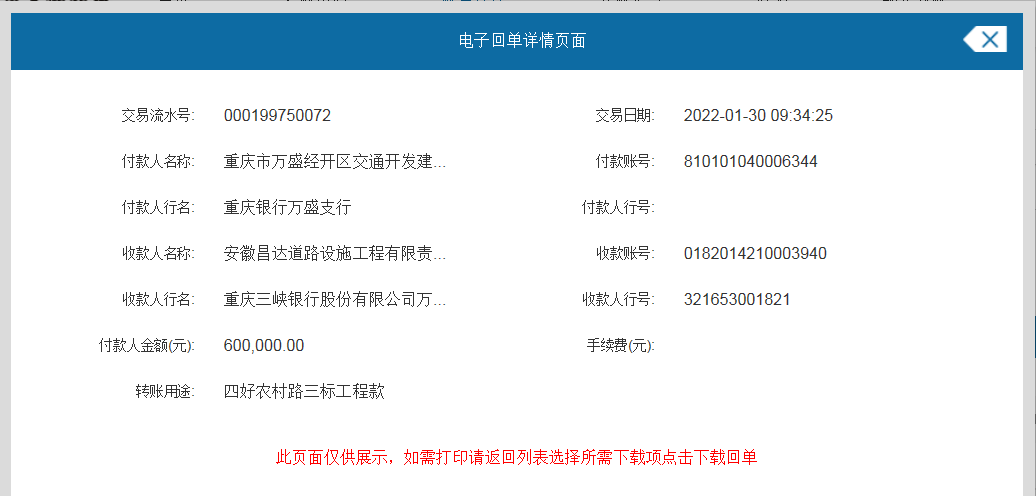Click the 付款人行号 label
This screenshot has width=1036, height=496.
(x=618, y=208)
